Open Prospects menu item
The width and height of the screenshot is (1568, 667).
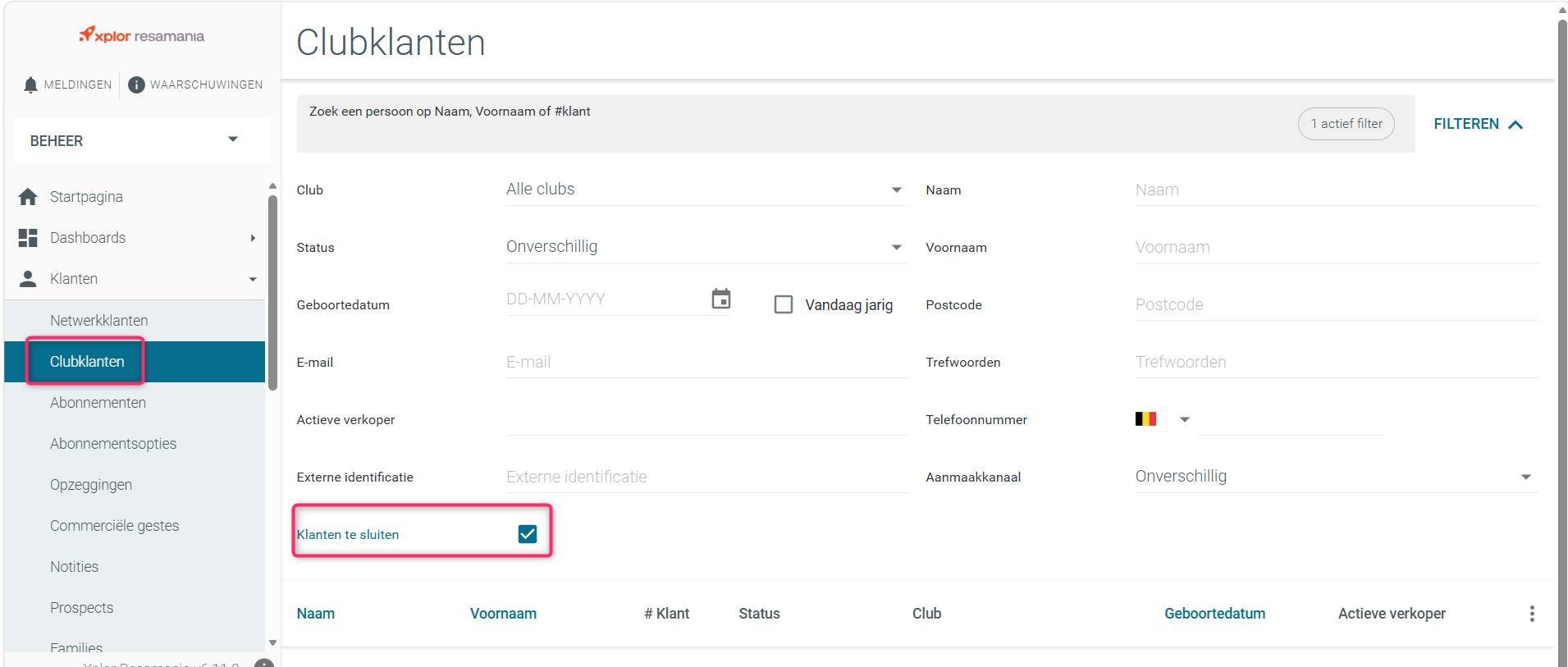pos(81,608)
